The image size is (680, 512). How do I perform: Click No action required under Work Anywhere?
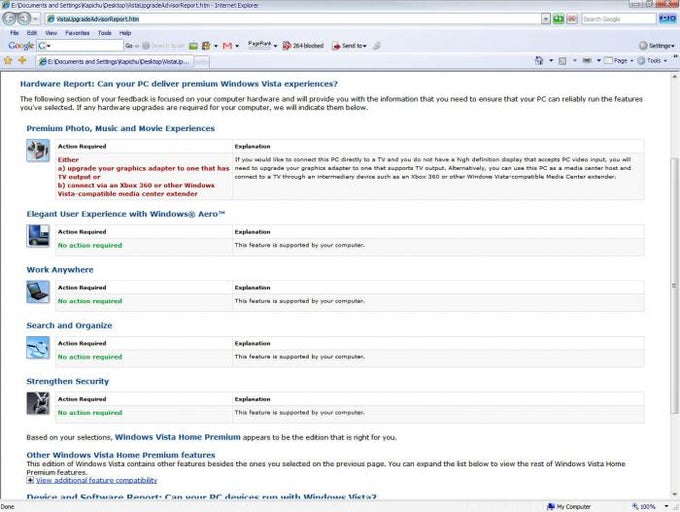pos(90,301)
